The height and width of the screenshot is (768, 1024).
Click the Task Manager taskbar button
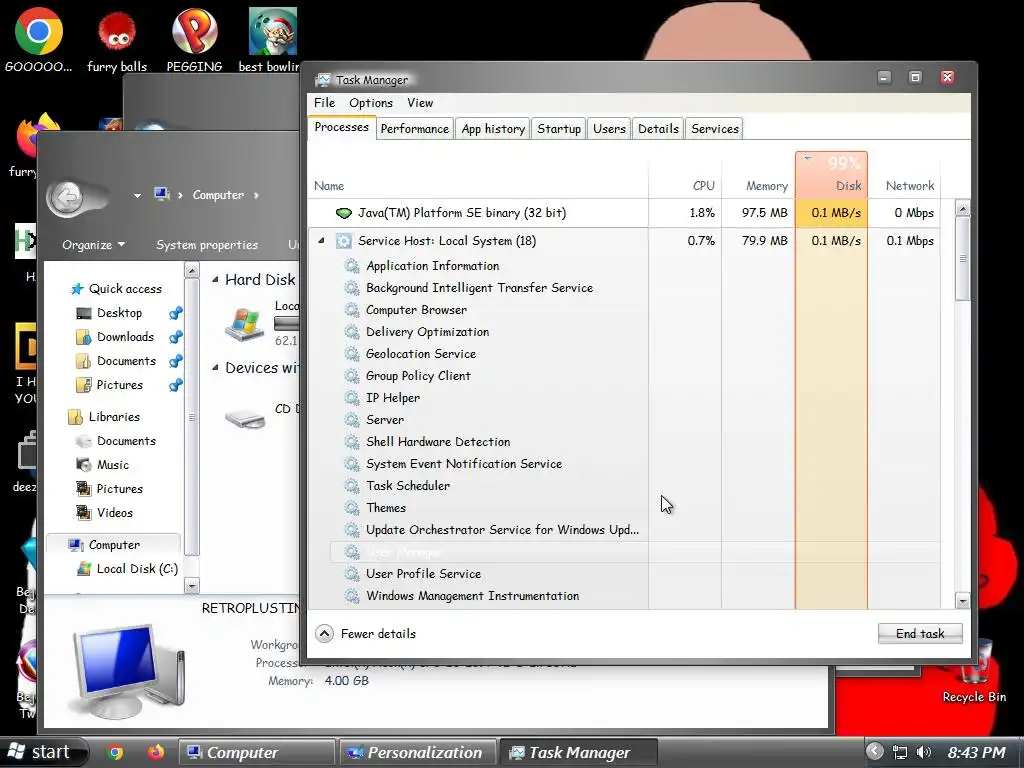(x=577, y=752)
